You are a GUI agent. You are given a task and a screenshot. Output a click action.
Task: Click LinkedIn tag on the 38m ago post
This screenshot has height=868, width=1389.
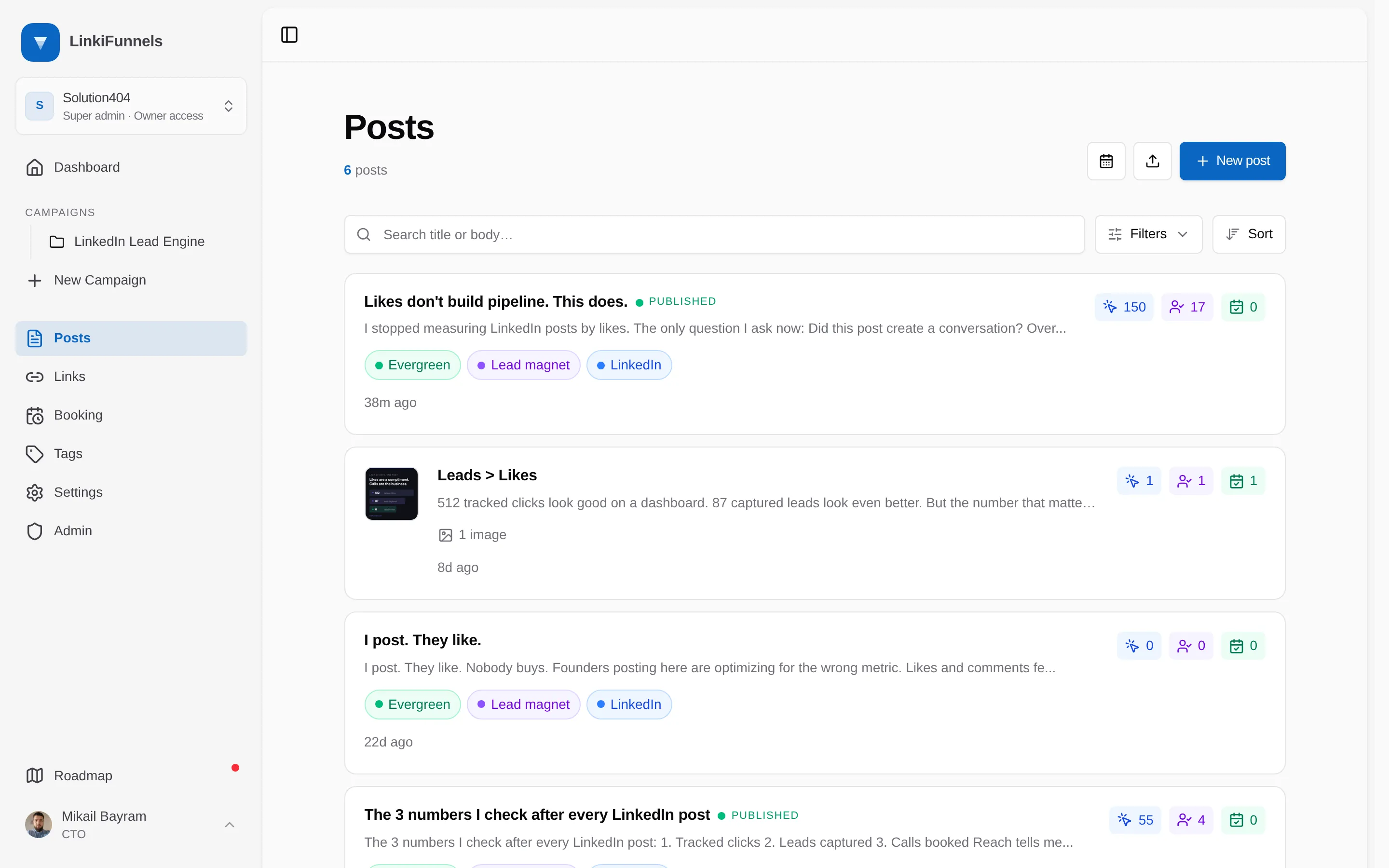point(628,365)
